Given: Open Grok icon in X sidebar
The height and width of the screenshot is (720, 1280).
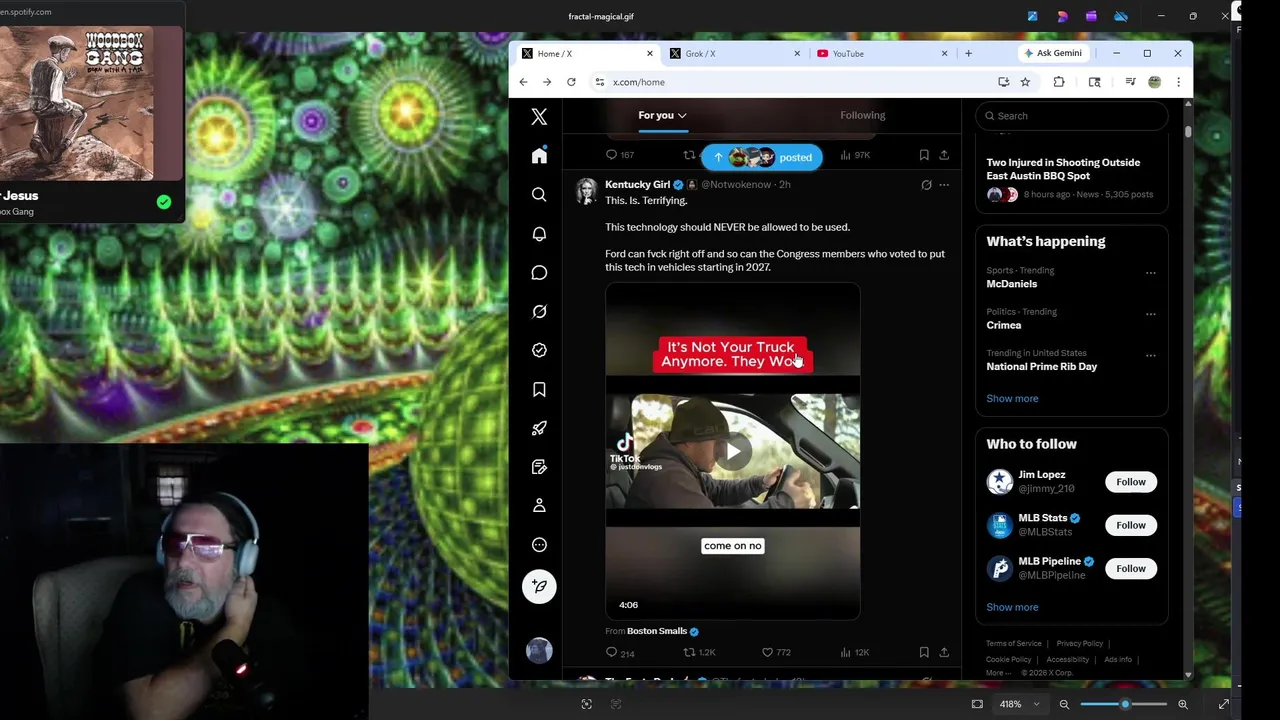Looking at the screenshot, I should 539,311.
